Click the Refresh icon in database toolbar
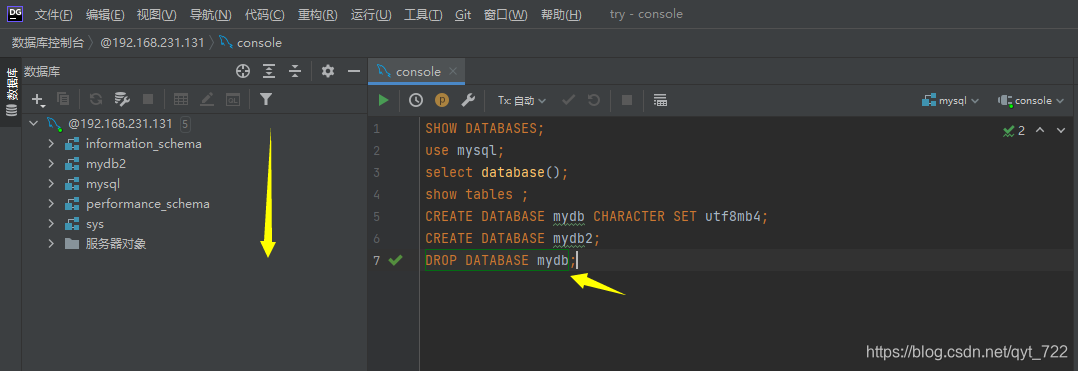 click(x=96, y=100)
